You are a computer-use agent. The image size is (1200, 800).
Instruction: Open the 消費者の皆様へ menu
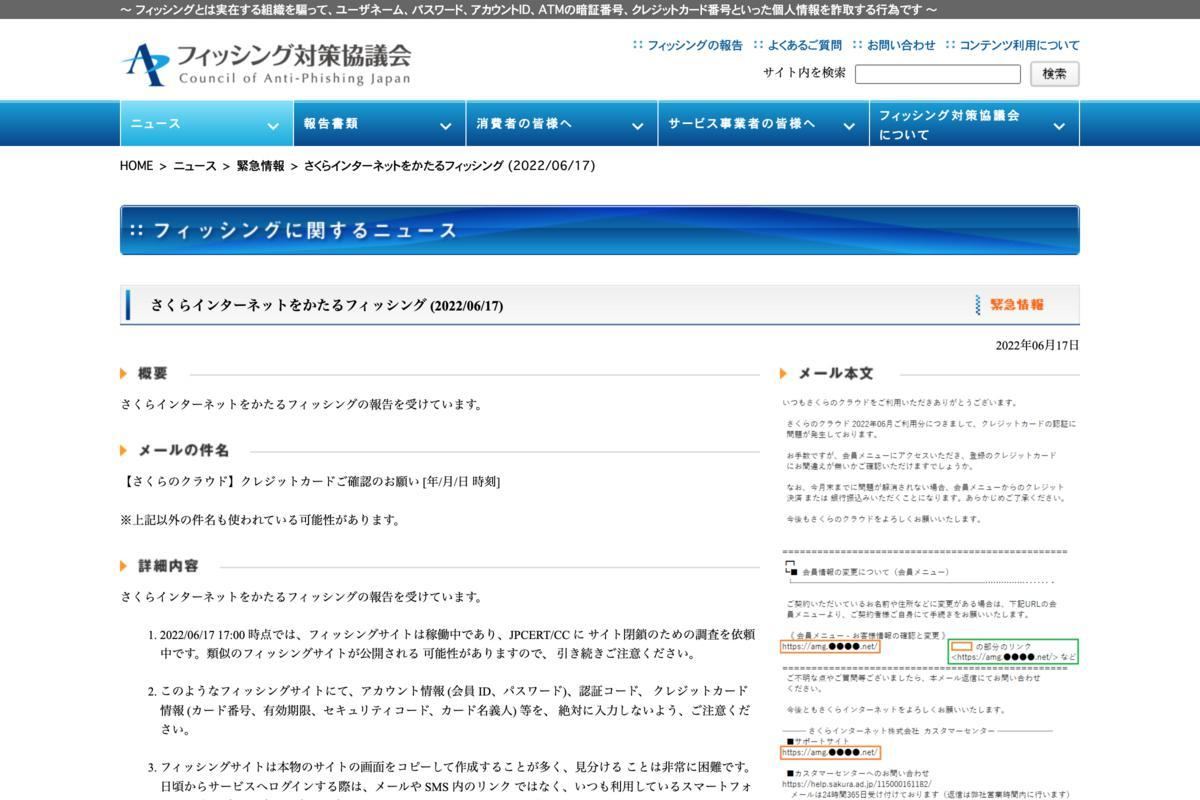pyautogui.click(x=562, y=124)
